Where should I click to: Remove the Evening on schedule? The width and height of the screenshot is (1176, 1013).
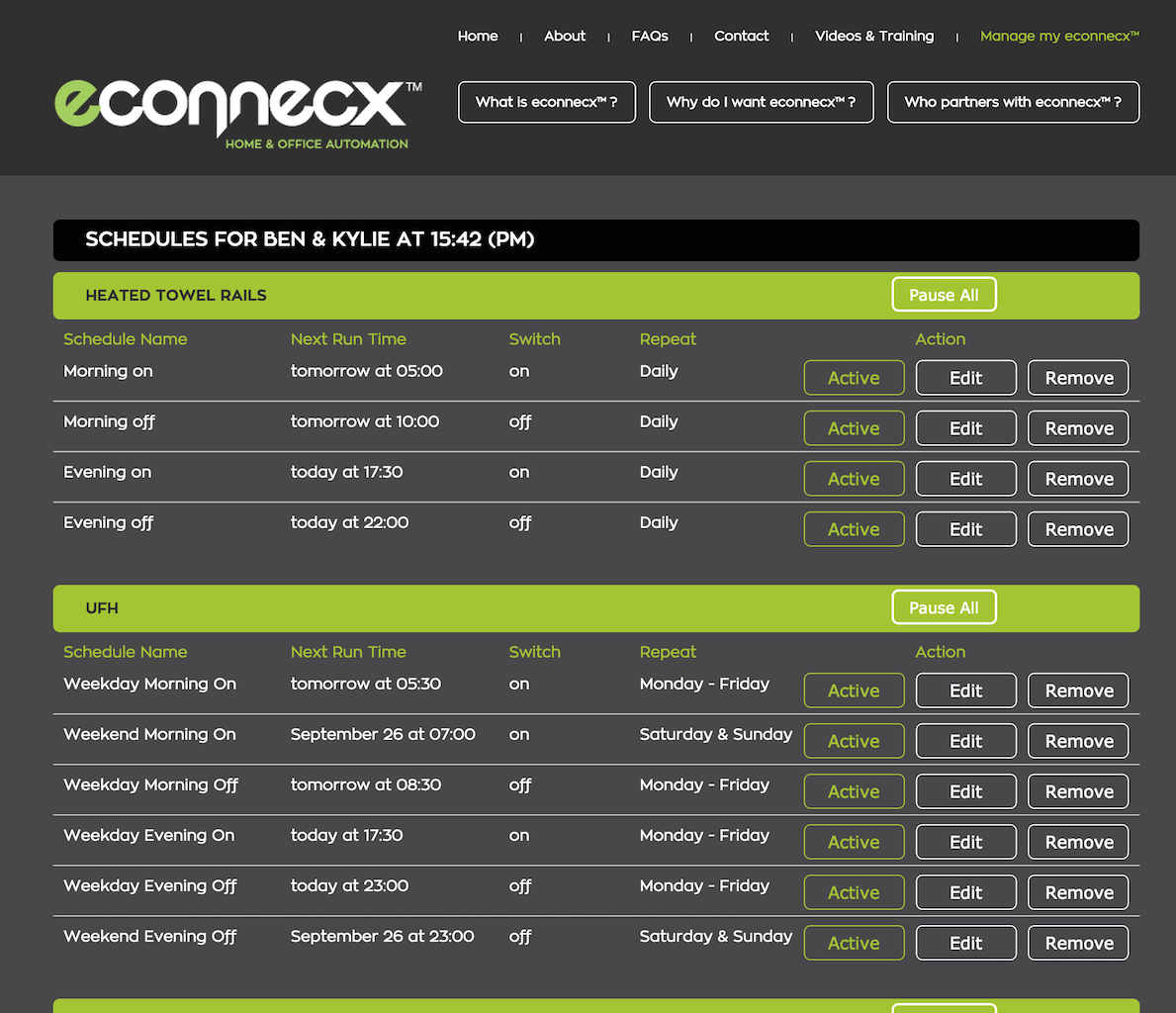pos(1078,479)
